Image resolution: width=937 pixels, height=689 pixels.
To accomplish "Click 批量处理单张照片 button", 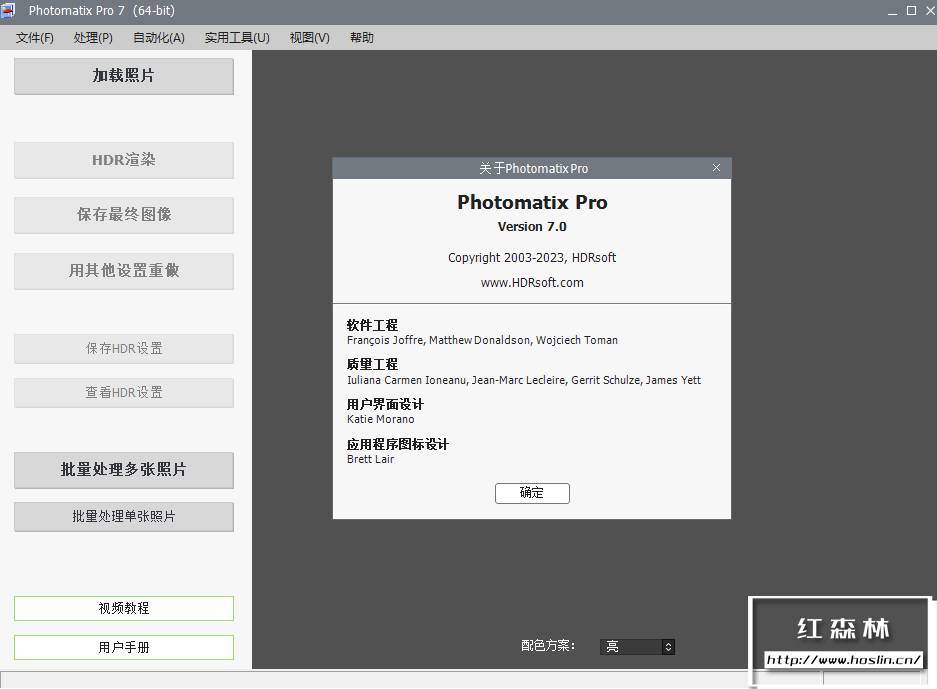I will [x=124, y=516].
